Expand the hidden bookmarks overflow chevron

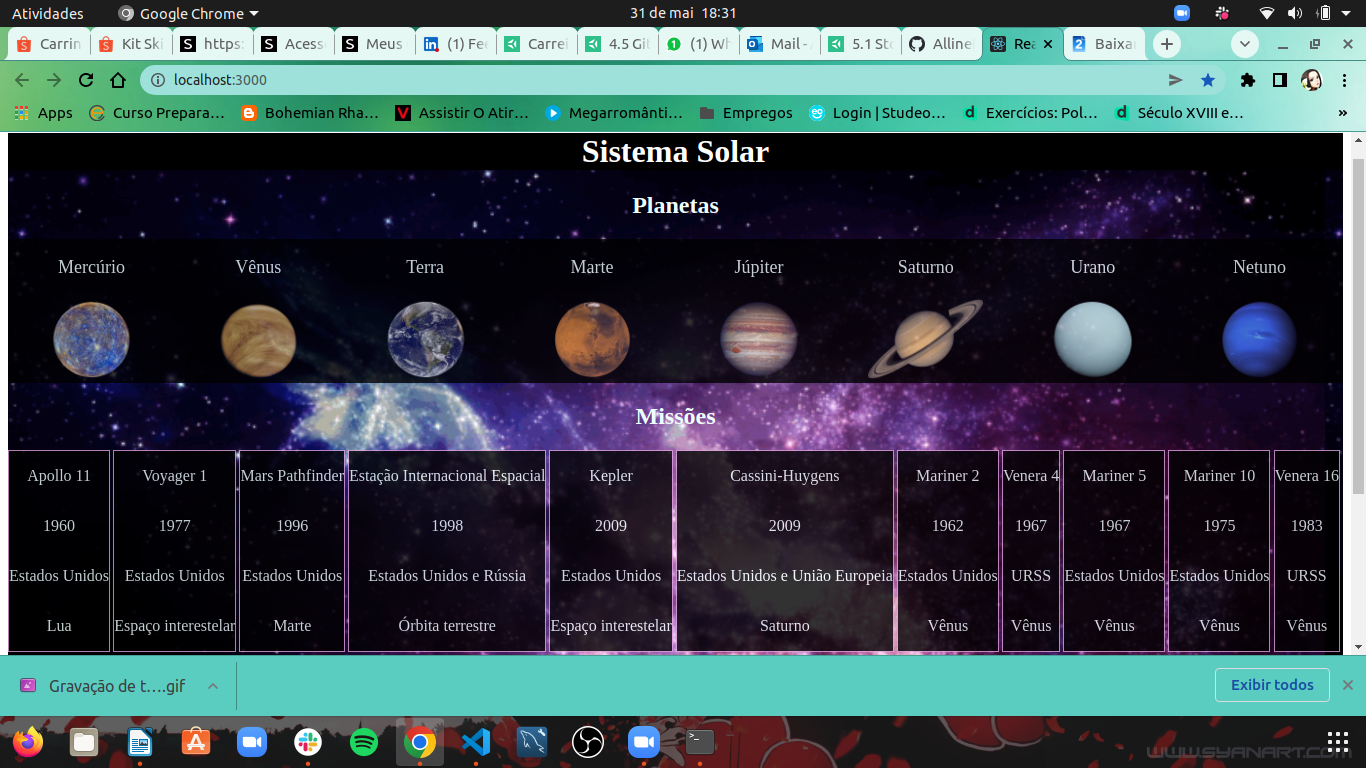1345,113
